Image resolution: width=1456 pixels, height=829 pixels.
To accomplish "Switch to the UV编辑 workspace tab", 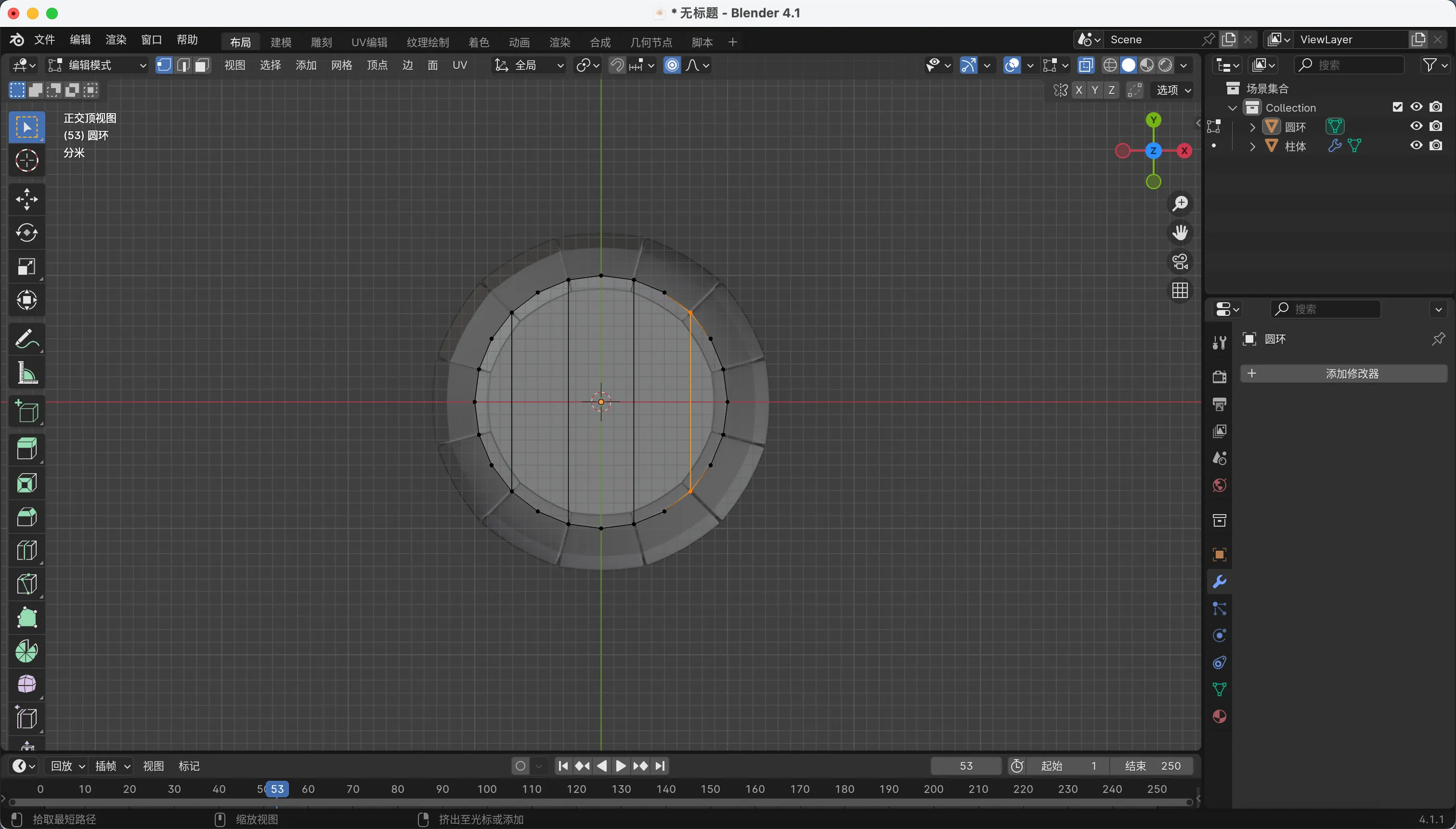I will pos(369,42).
